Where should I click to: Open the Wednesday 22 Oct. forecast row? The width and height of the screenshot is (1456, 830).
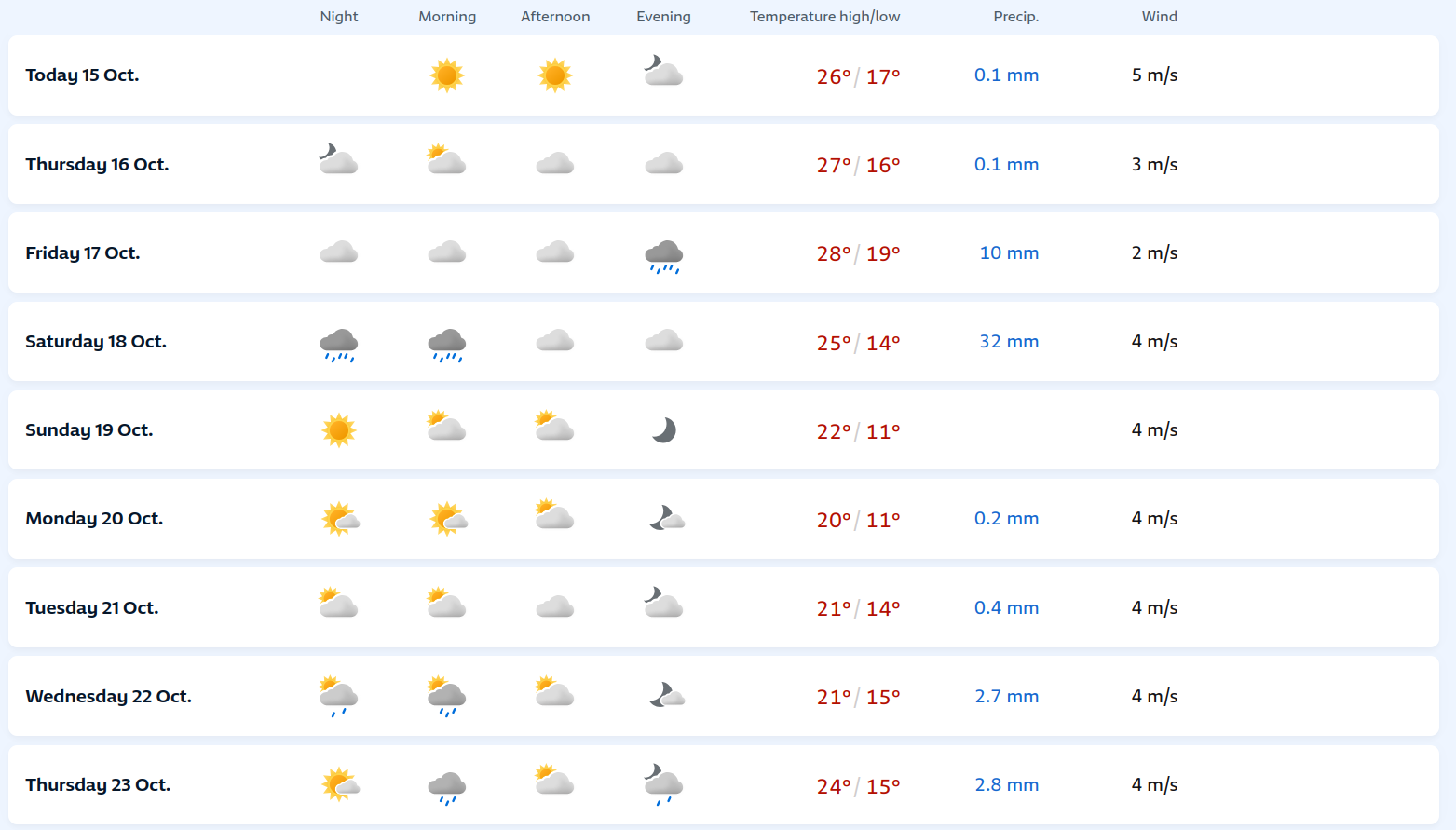724,696
